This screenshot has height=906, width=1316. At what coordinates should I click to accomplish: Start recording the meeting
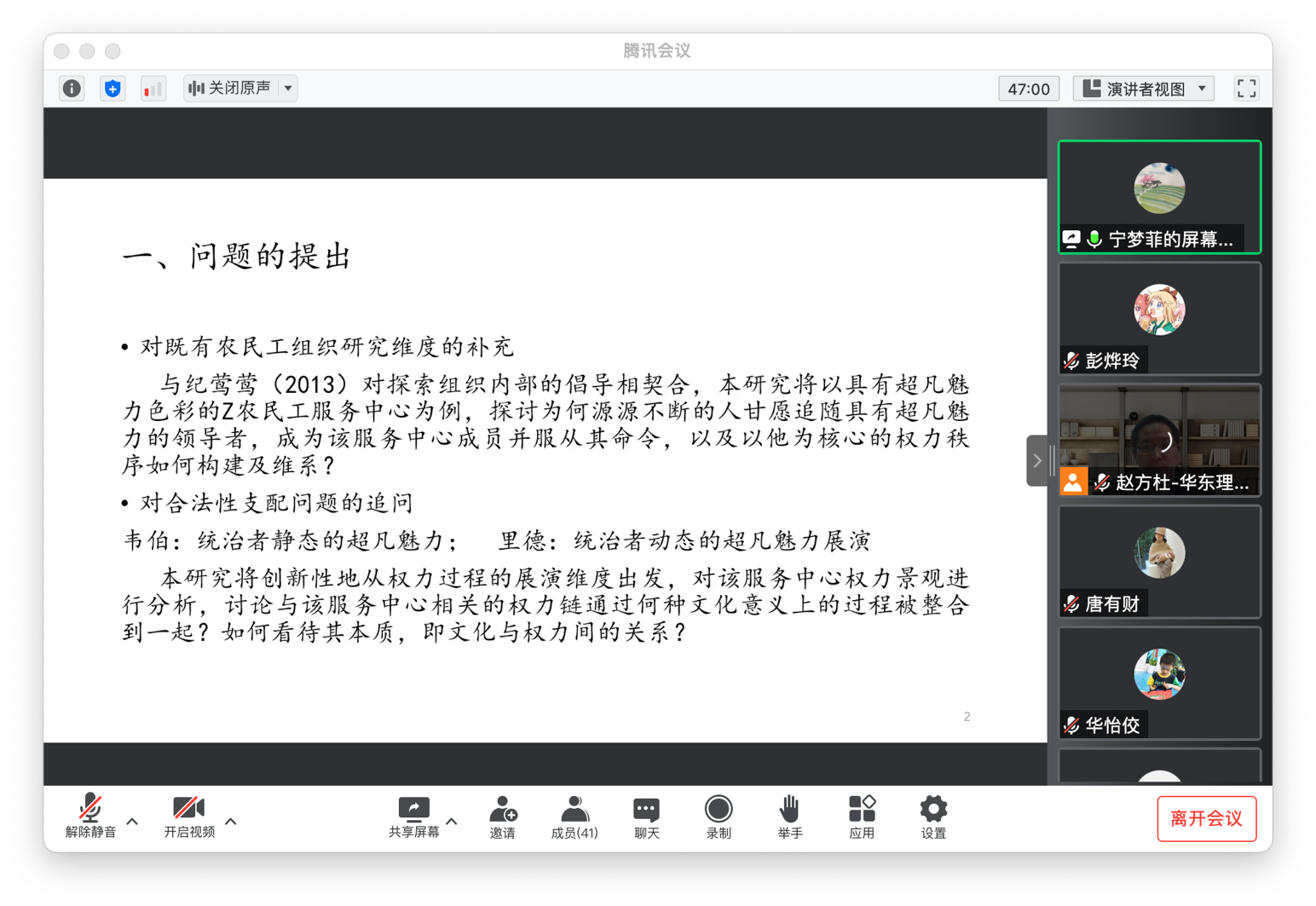(718, 817)
